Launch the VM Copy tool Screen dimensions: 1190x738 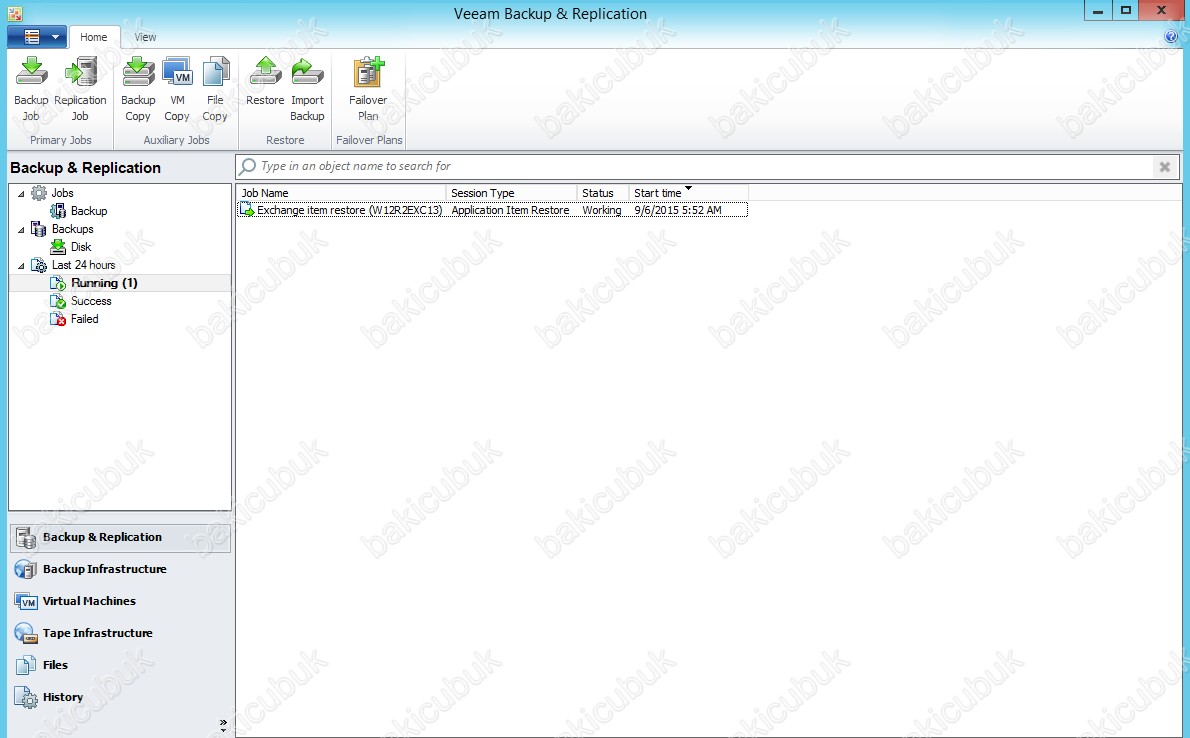point(177,90)
